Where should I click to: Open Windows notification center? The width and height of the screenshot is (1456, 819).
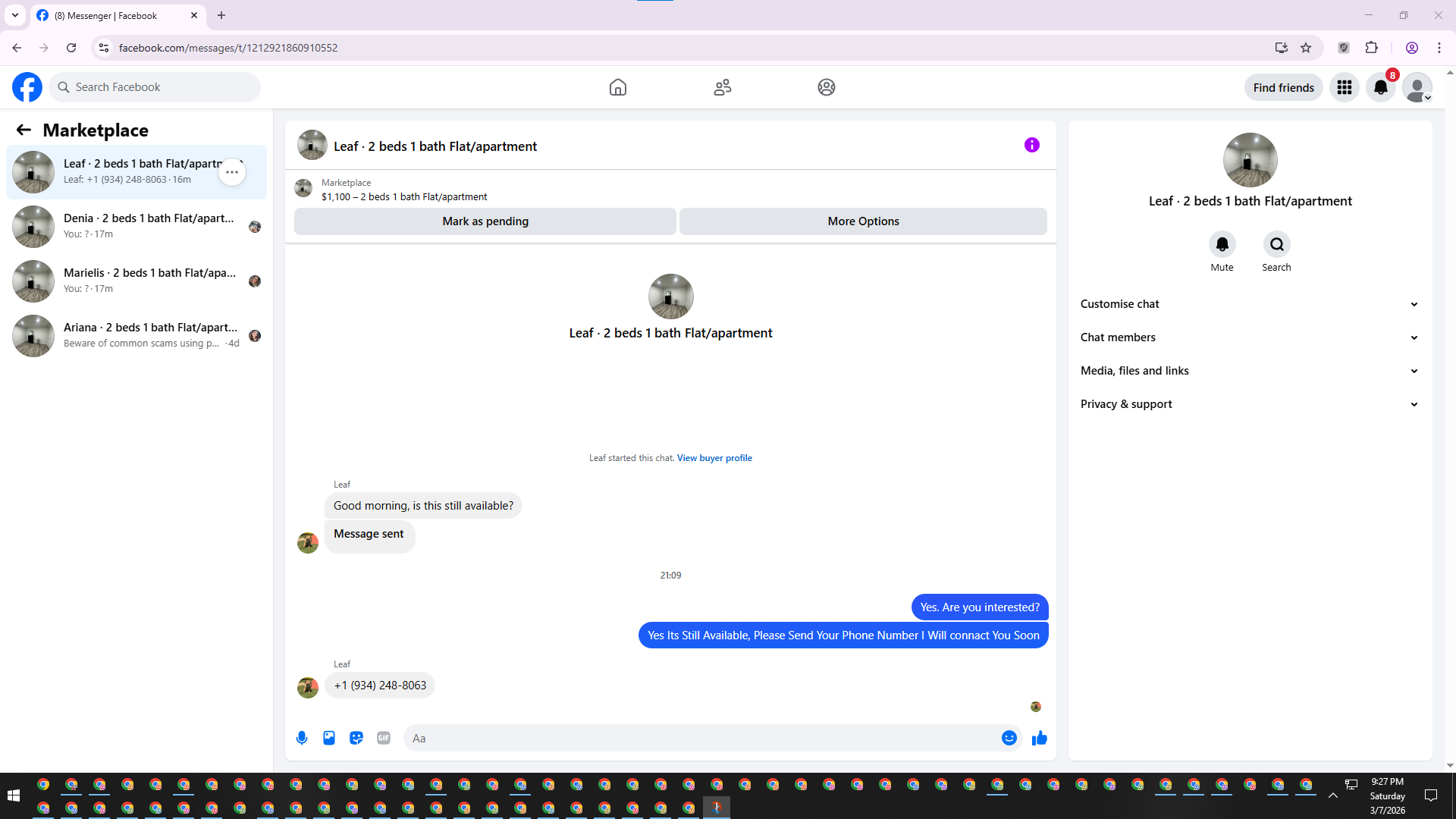click(x=1431, y=795)
